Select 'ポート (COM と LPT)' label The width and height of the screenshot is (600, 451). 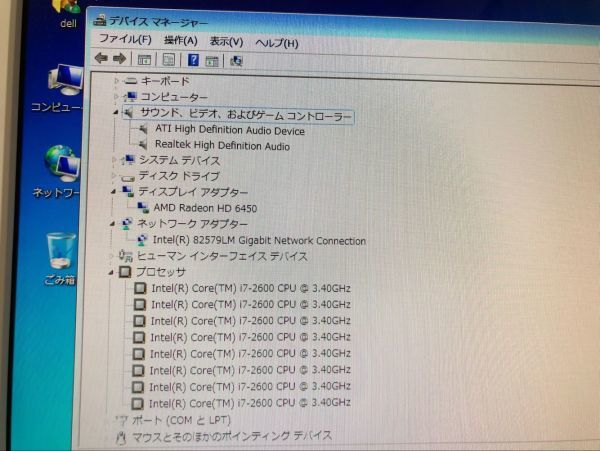click(181, 420)
